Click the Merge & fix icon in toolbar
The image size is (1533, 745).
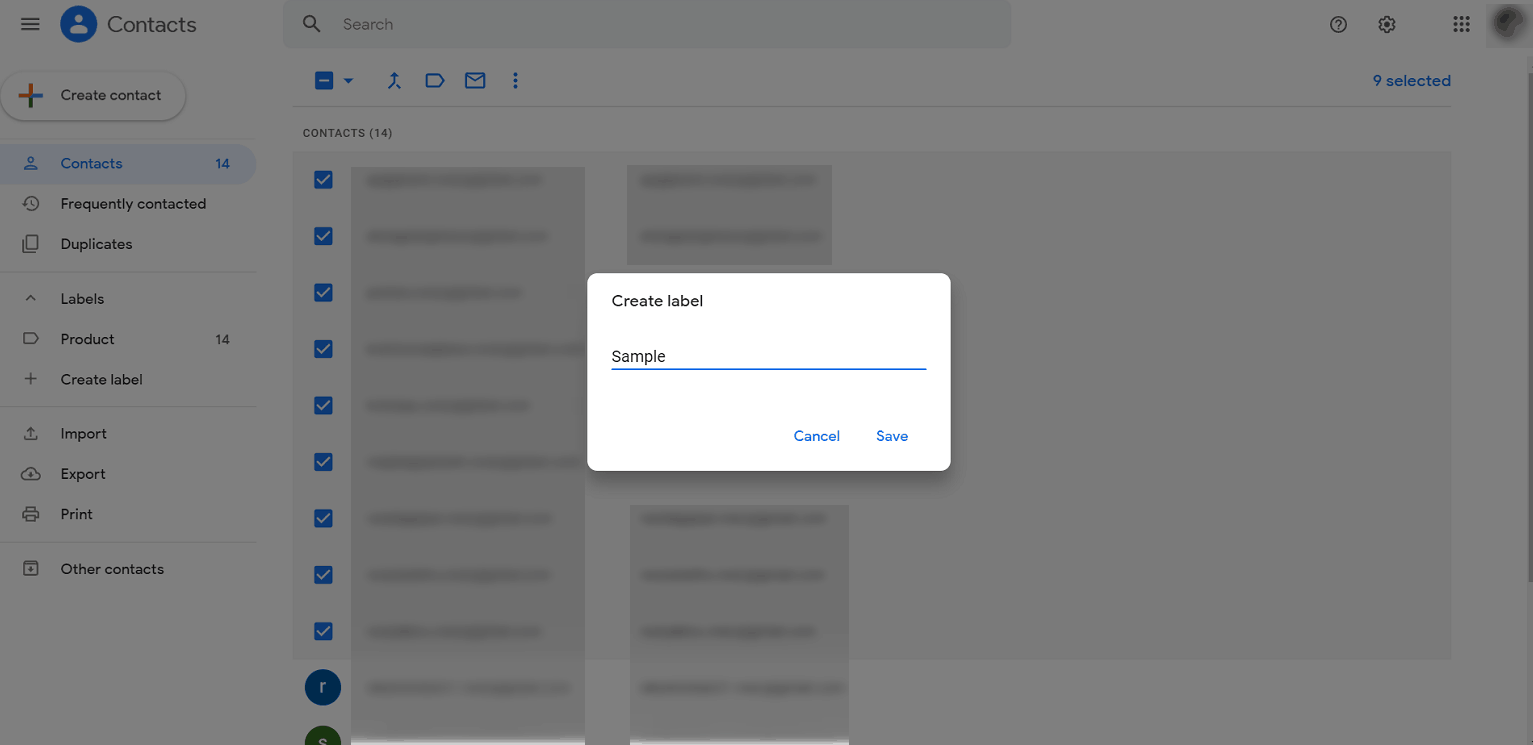click(394, 80)
